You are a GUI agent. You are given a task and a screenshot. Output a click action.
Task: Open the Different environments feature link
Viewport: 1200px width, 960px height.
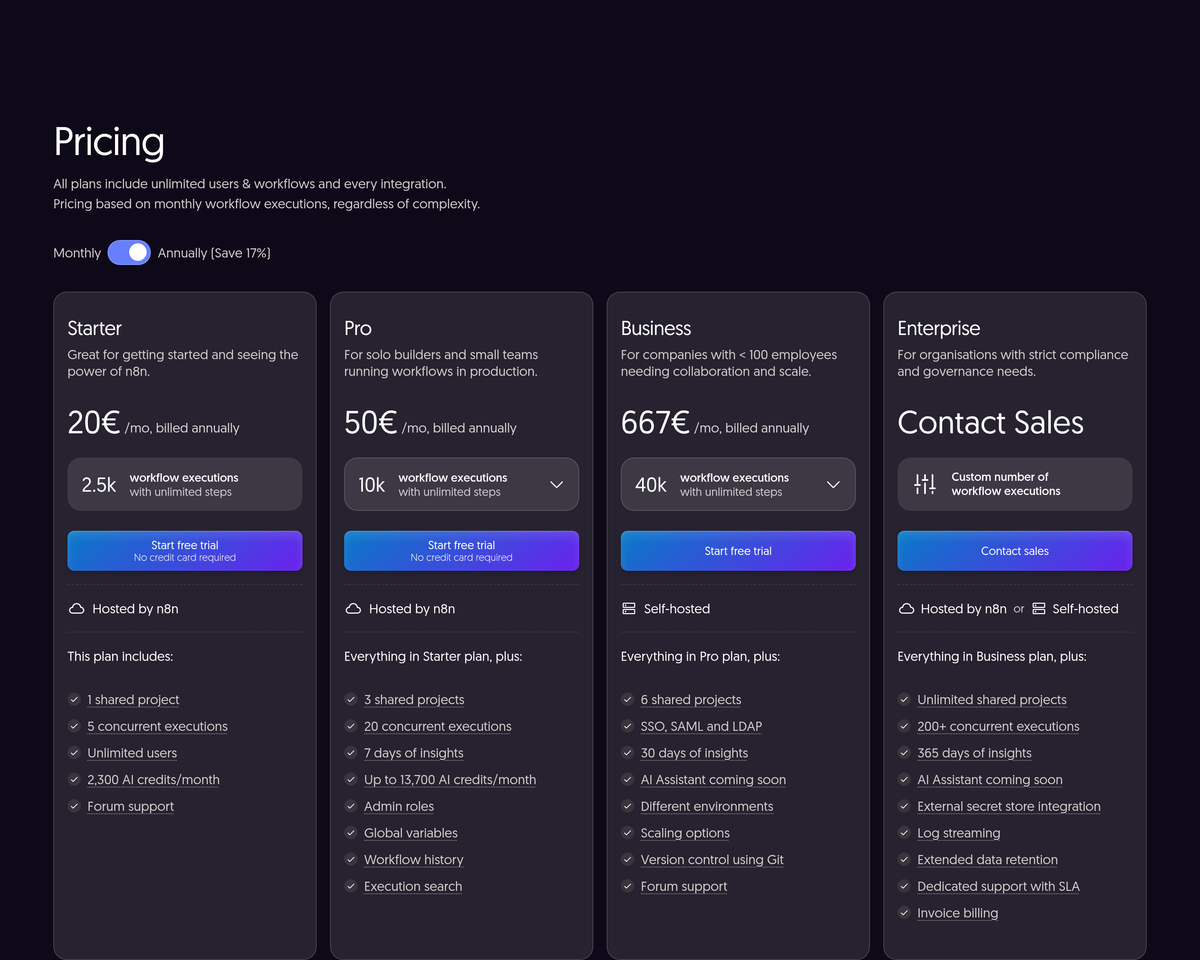707,807
